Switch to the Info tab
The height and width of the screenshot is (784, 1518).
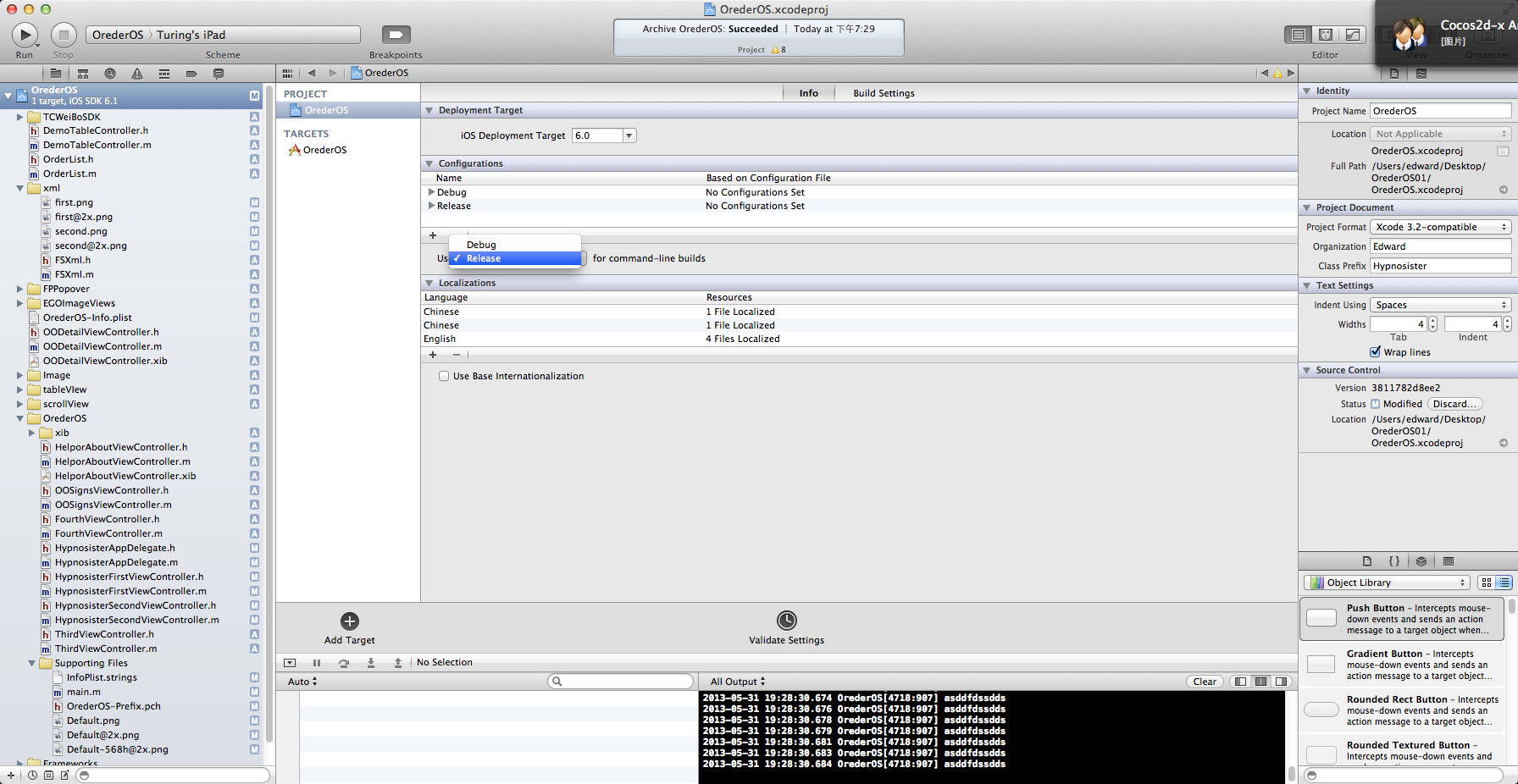tap(809, 93)
